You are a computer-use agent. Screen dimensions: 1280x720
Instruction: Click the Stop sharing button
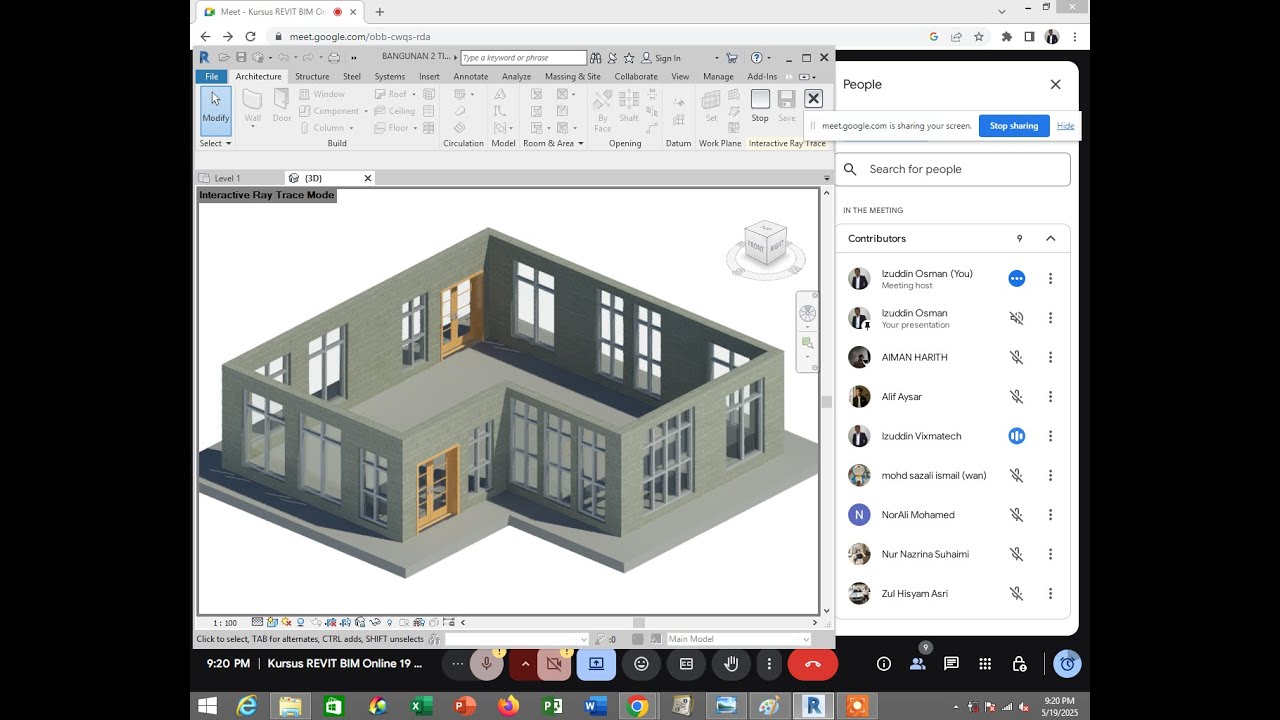click(x=1014, y=126)
